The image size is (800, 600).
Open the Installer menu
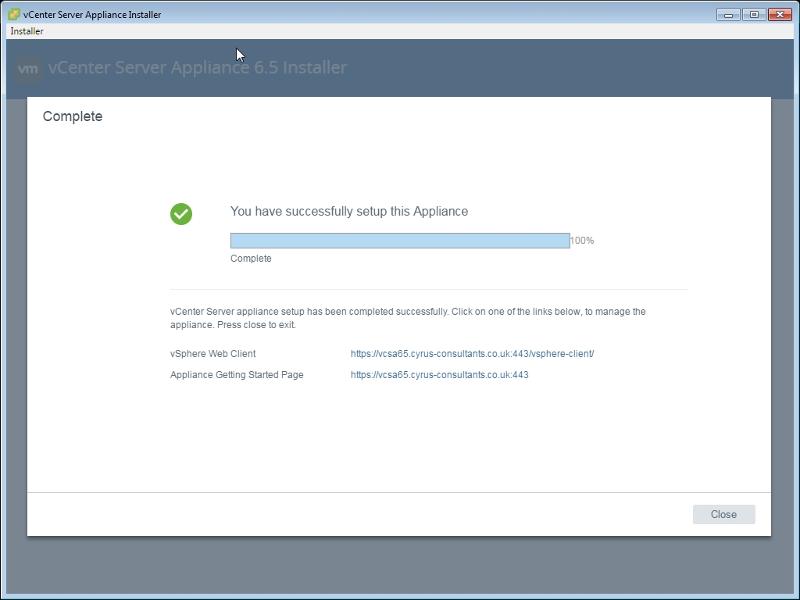click(x=27, y=31)
